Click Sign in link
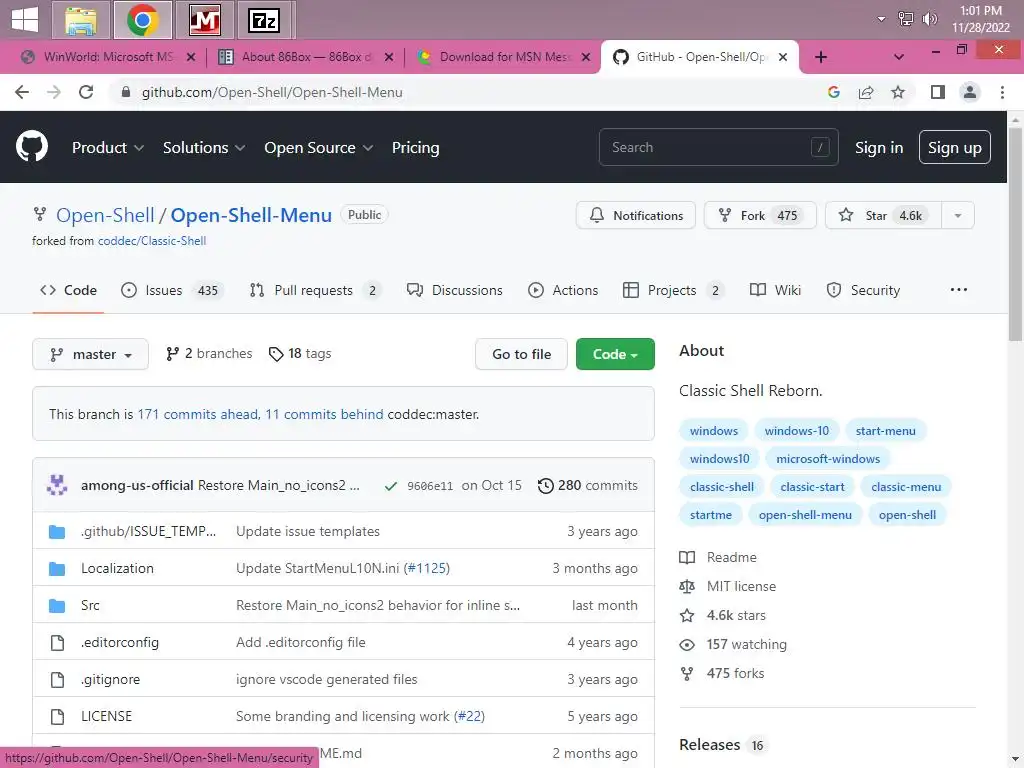 tap(879, 148)
